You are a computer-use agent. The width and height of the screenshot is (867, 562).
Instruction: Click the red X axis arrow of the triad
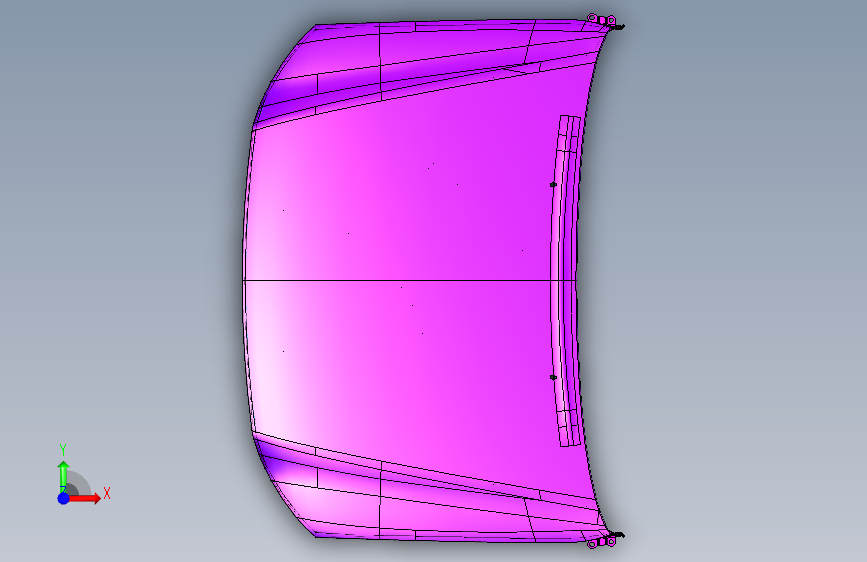tap(84, 498)
